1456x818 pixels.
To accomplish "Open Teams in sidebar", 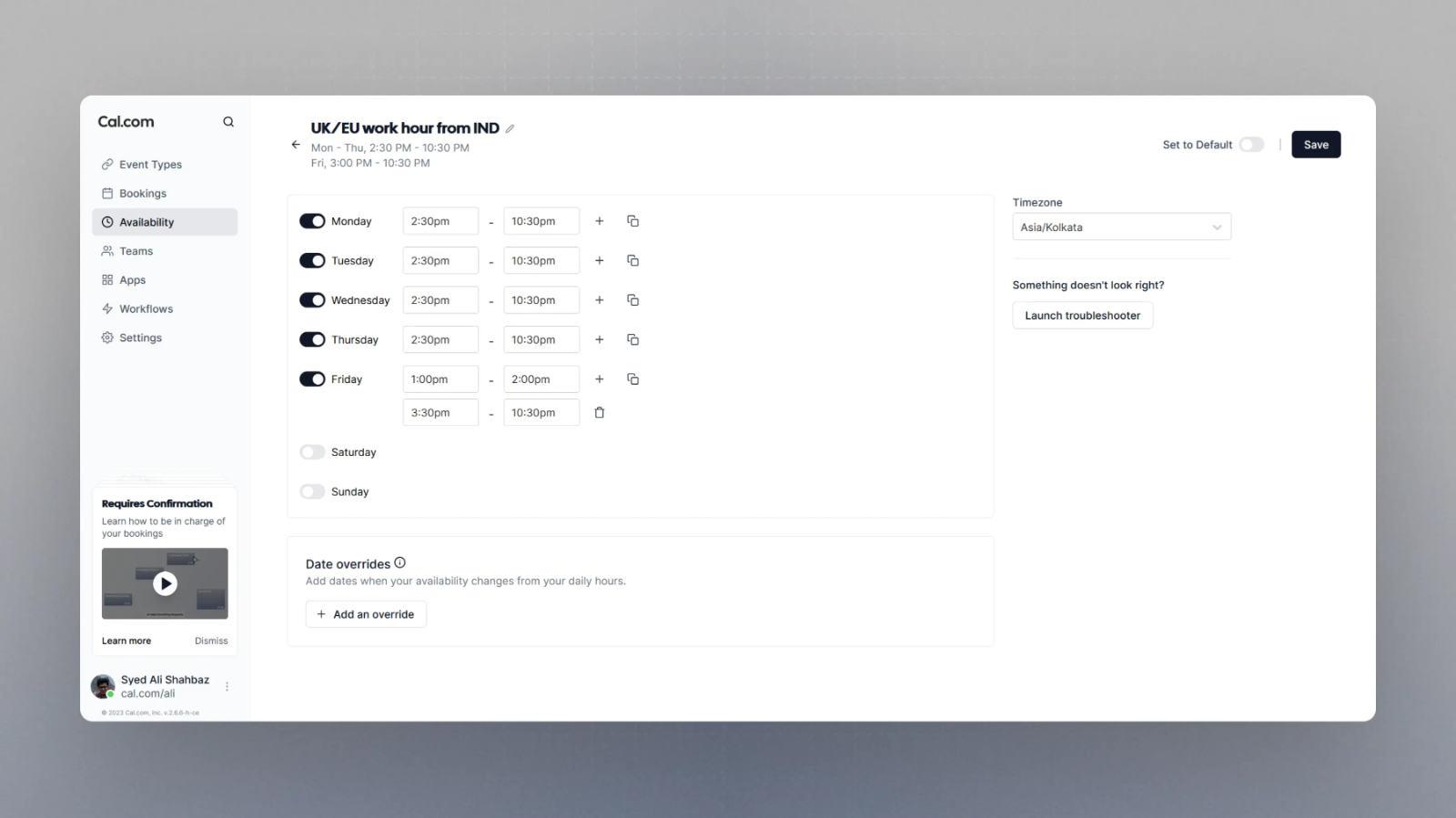I will pyautogui.click(x=165, y=251).
